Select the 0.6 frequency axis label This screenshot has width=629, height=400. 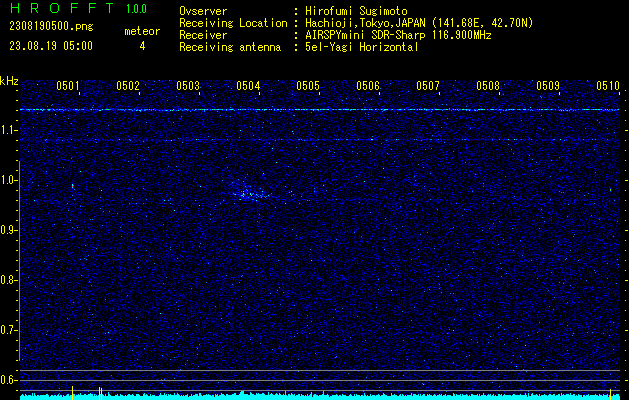(x=9, y=380)
